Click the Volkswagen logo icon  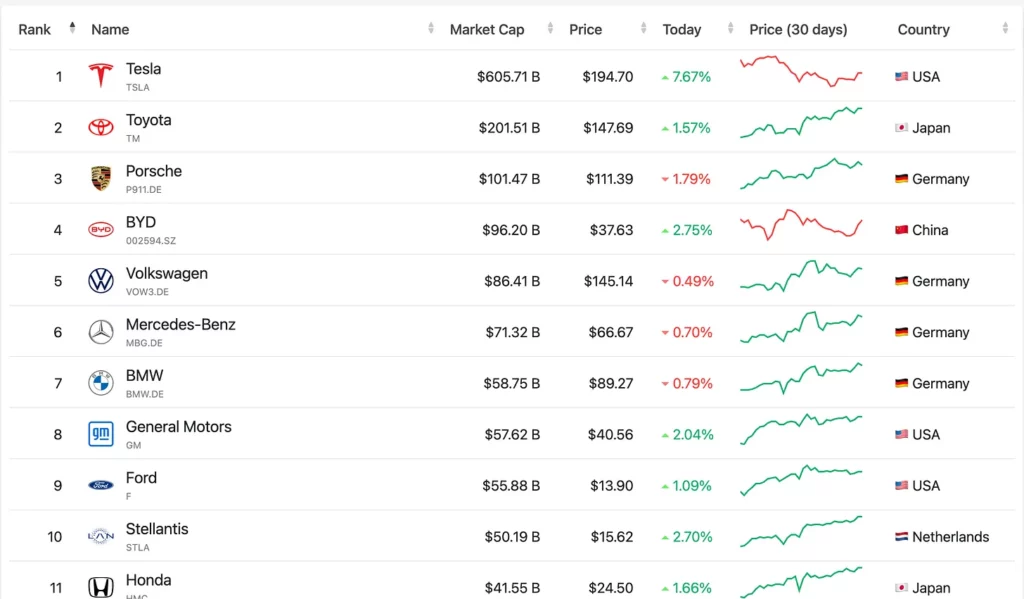pyautogui.click(x=101, y=281)
